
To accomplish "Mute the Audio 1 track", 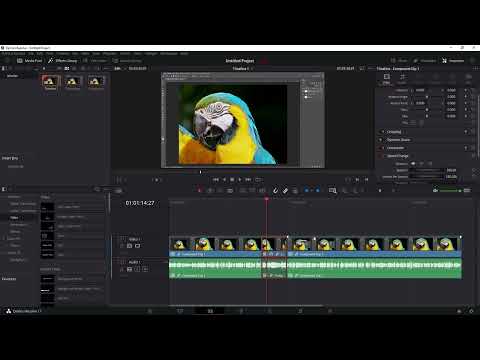I will coord(145,269).
